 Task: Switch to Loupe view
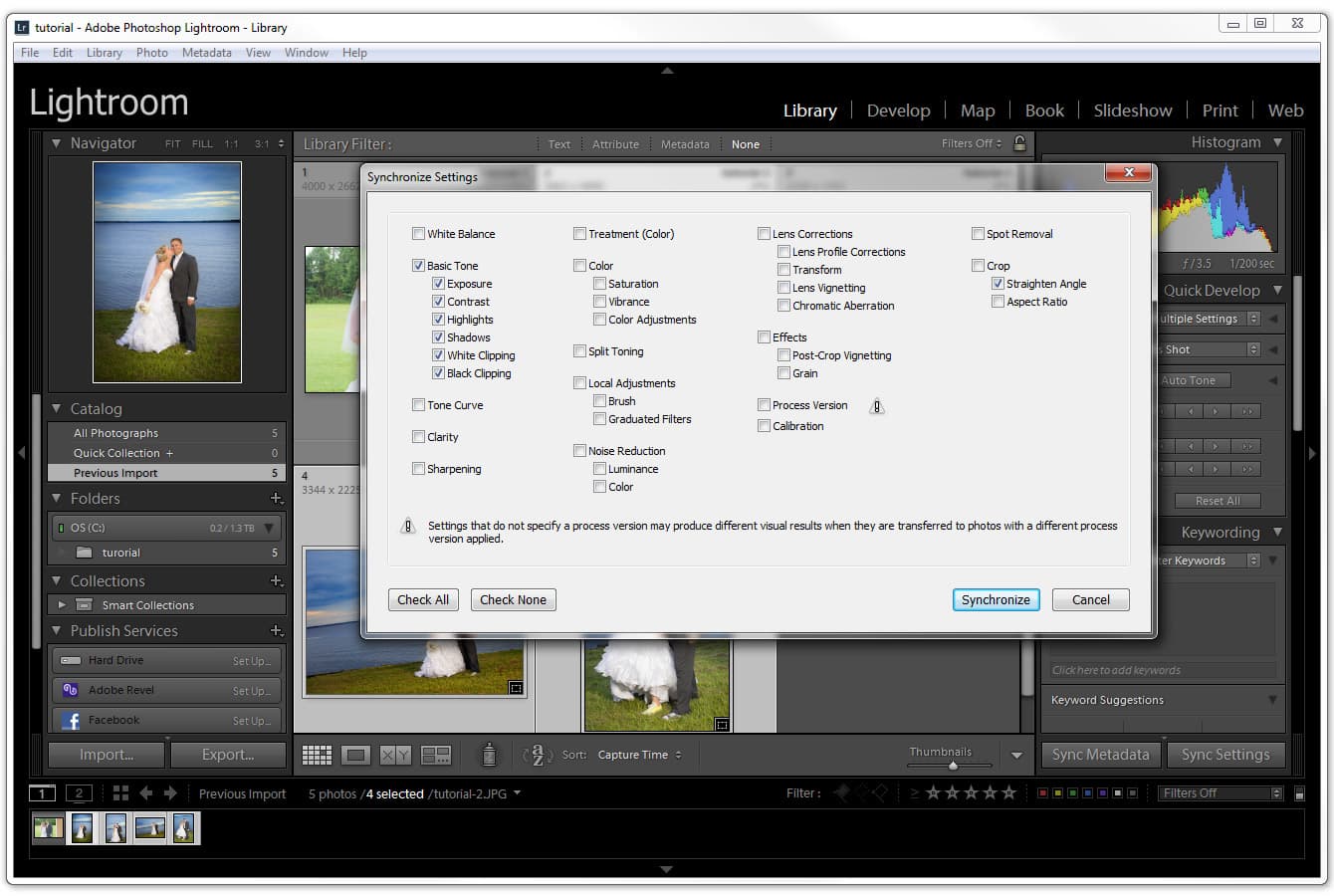point(355,755)
